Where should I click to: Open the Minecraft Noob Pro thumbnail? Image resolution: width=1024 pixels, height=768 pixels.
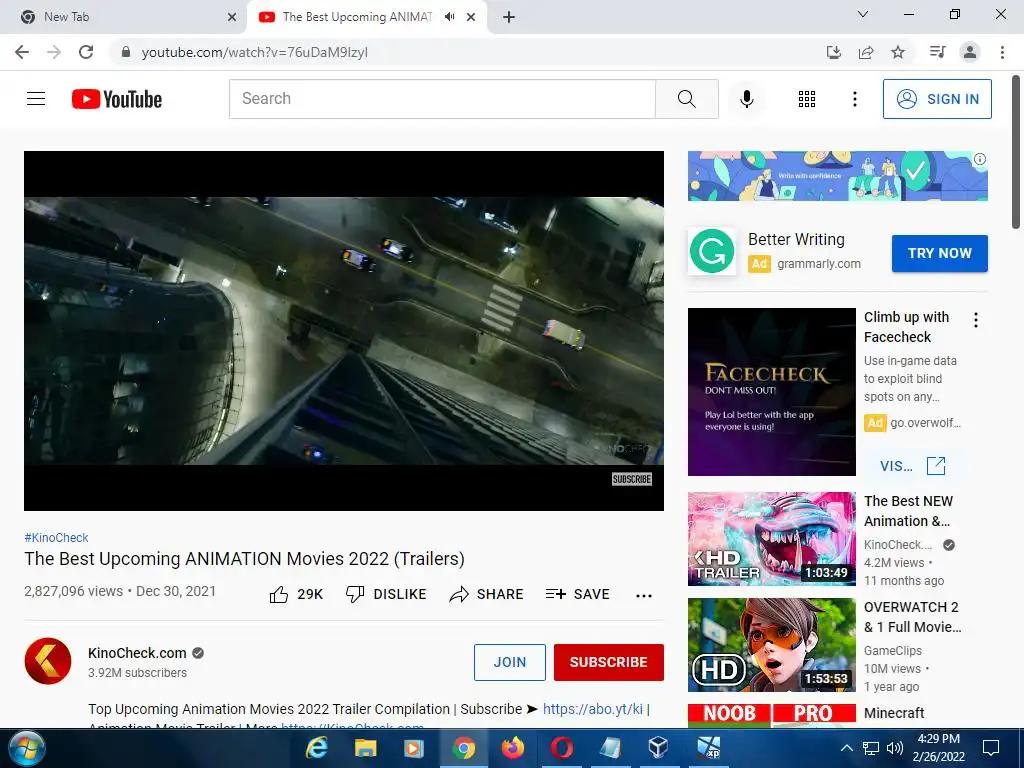pyautogui.click(x=771, y=715)
